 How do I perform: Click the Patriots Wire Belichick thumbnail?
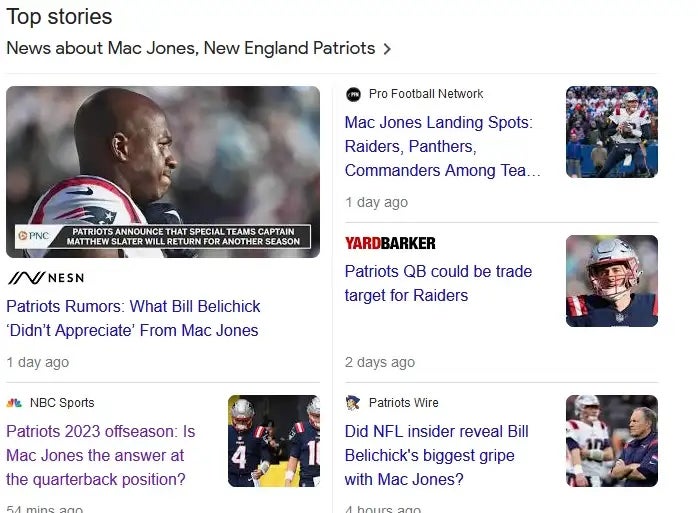(x=612, y=441)
